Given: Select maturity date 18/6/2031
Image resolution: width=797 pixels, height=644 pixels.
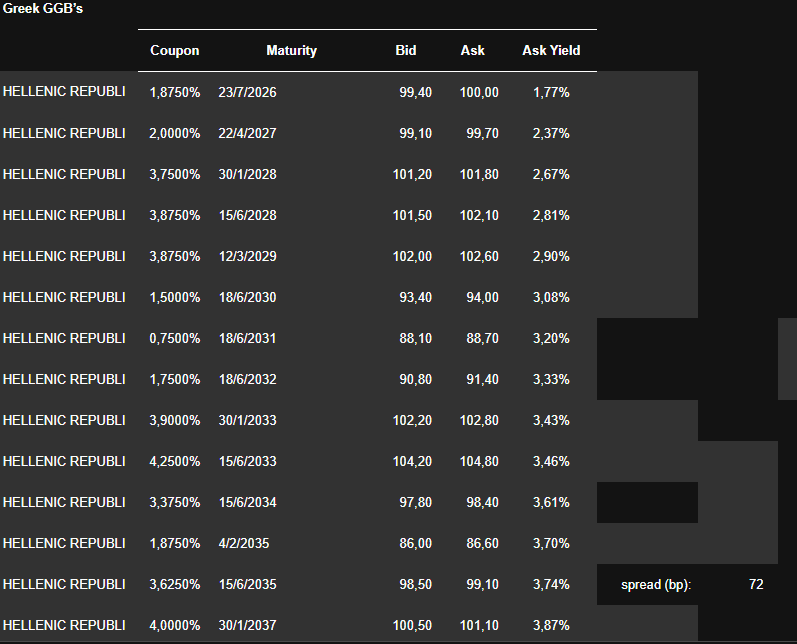Looking at the screenshot, I should point(248,338).
